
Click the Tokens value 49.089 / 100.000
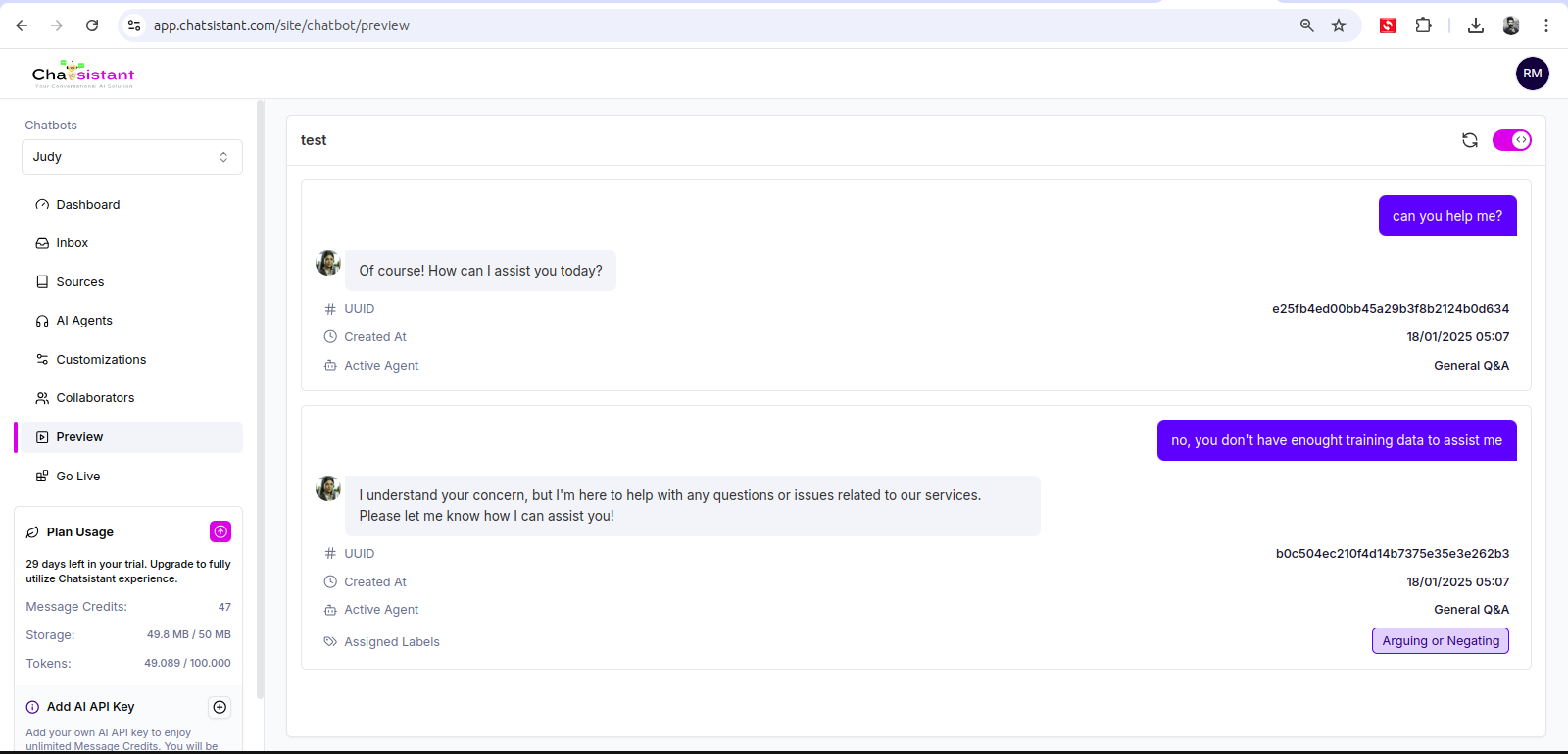tap(188, 664)
